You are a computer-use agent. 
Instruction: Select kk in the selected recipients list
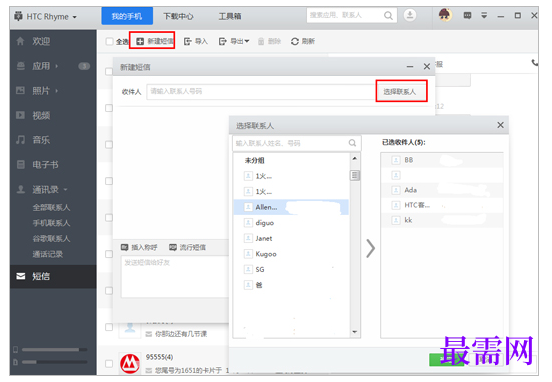[442, 220]
